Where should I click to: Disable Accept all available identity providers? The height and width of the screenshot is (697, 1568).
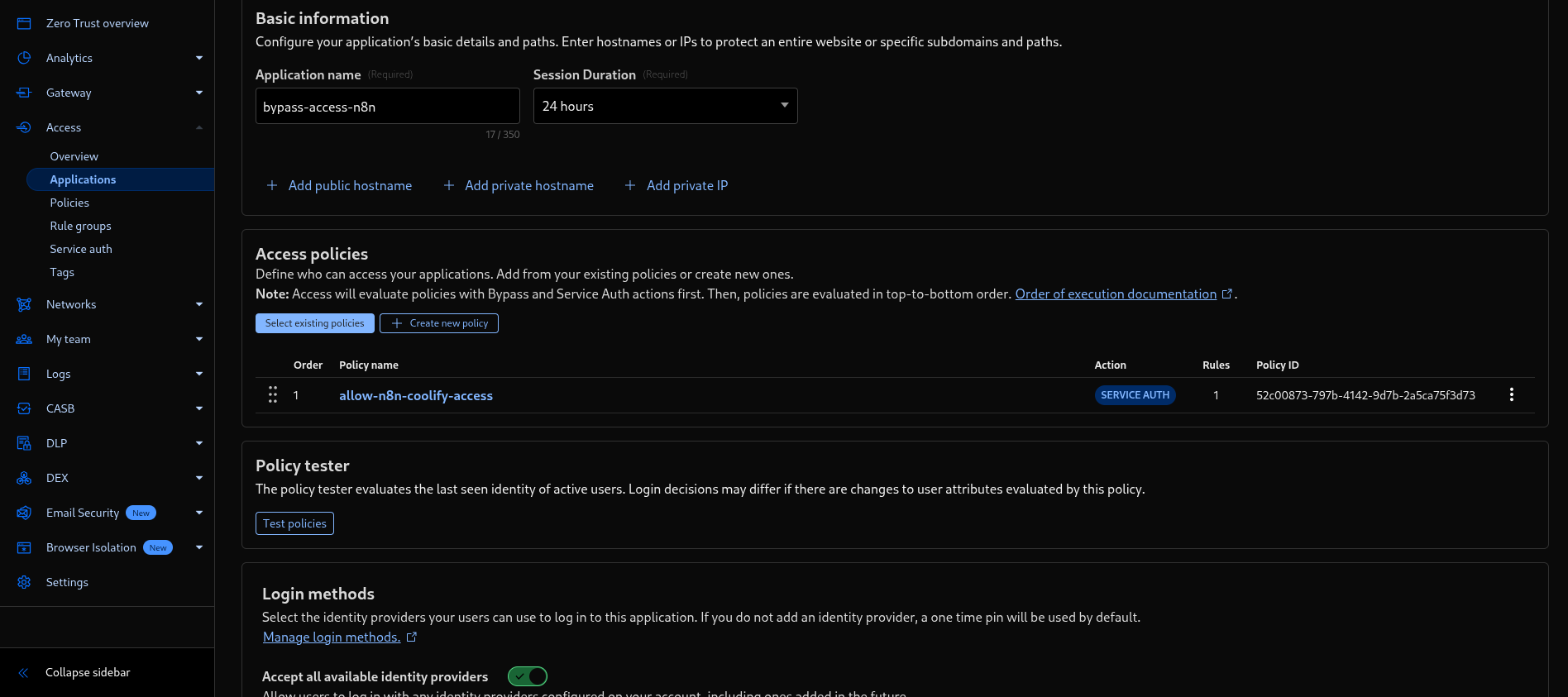[527, 676]
